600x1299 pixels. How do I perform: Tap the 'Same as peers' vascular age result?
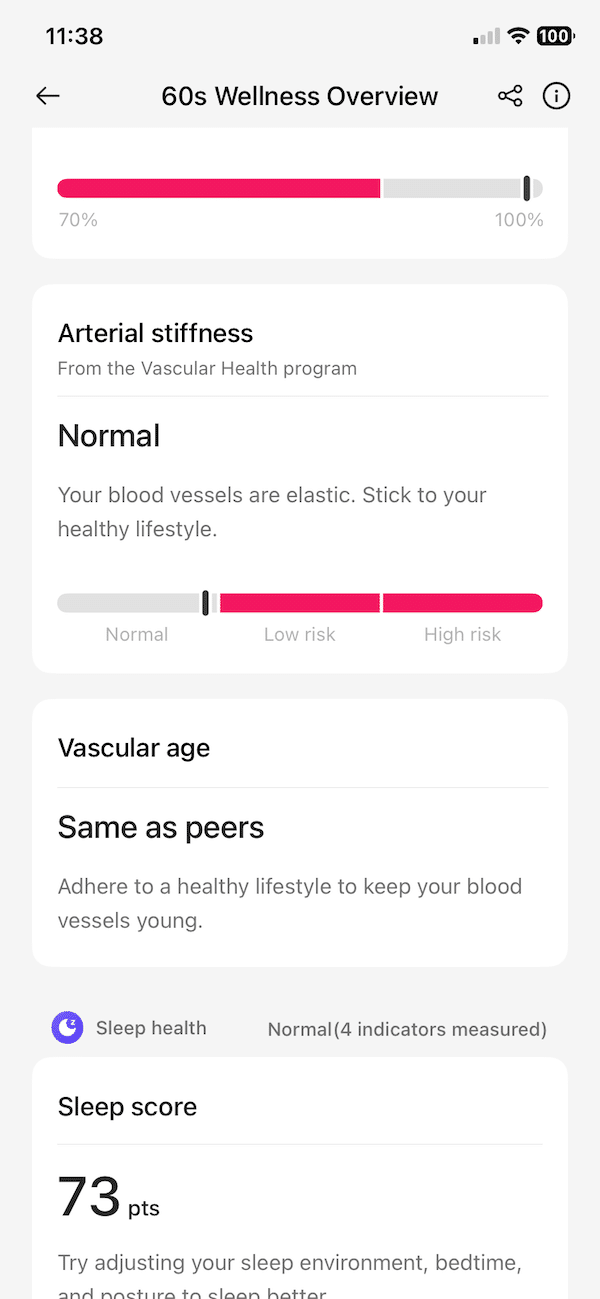[161, 827]
